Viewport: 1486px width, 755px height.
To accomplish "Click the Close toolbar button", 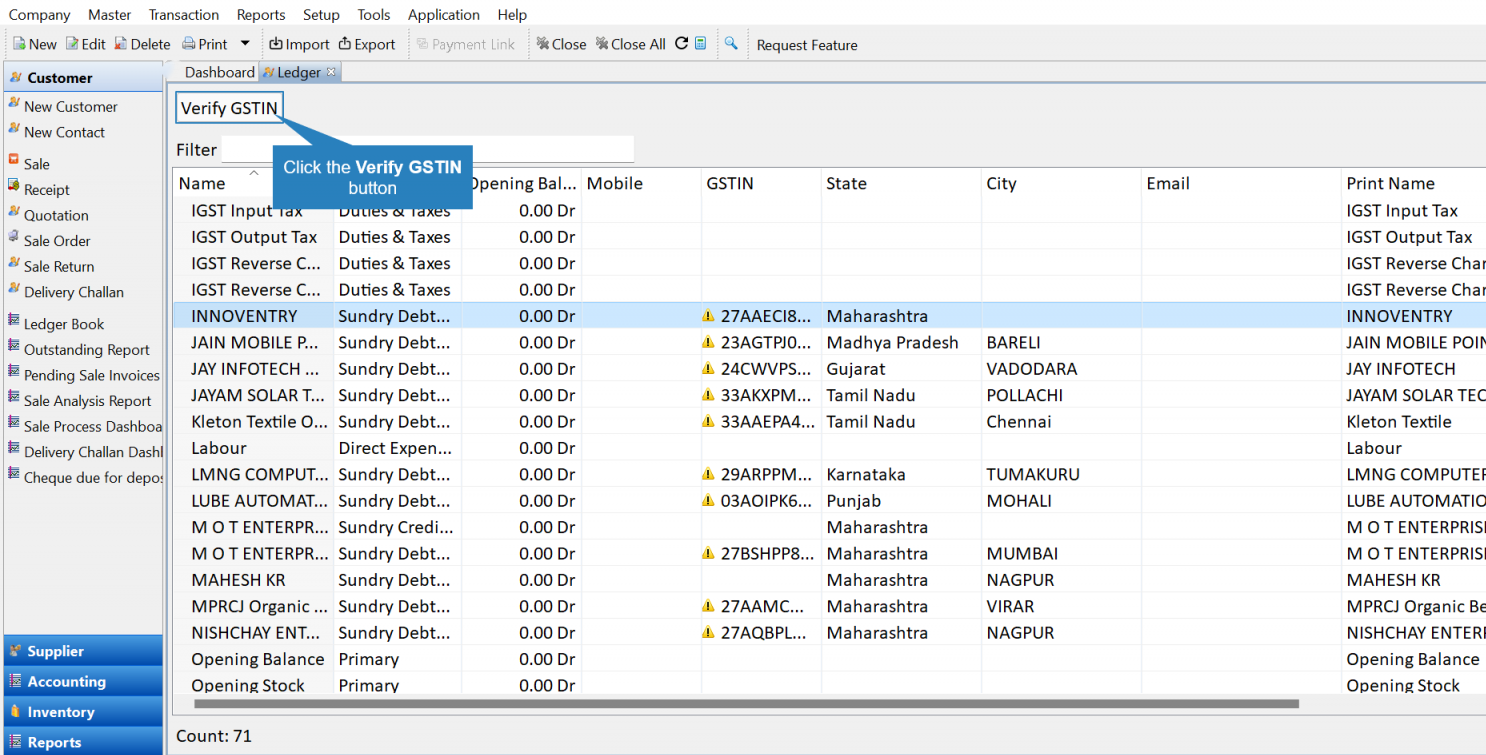I will click(x=561, y=44).
